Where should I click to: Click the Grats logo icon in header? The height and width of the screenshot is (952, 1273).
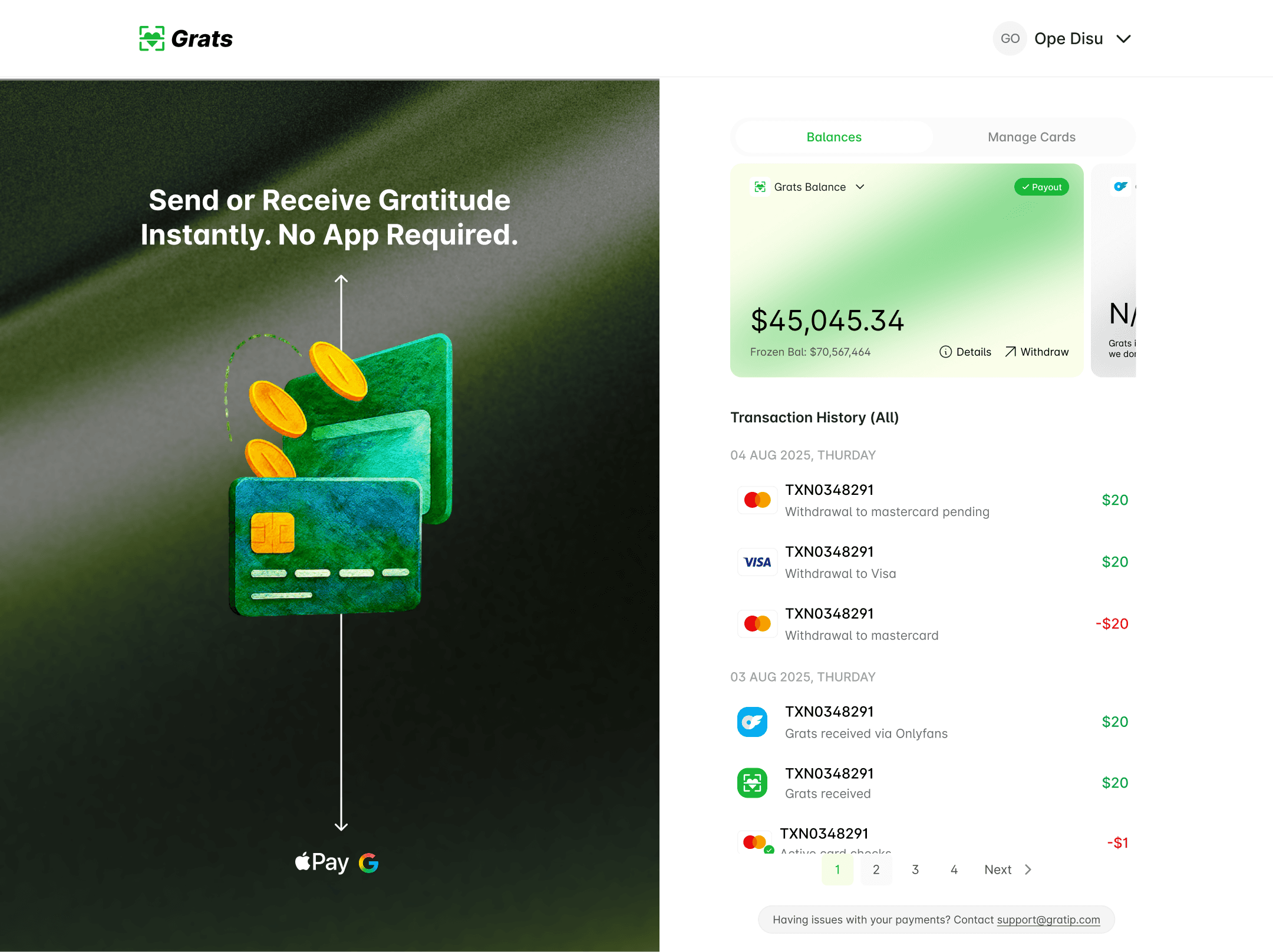click(151, 38)
